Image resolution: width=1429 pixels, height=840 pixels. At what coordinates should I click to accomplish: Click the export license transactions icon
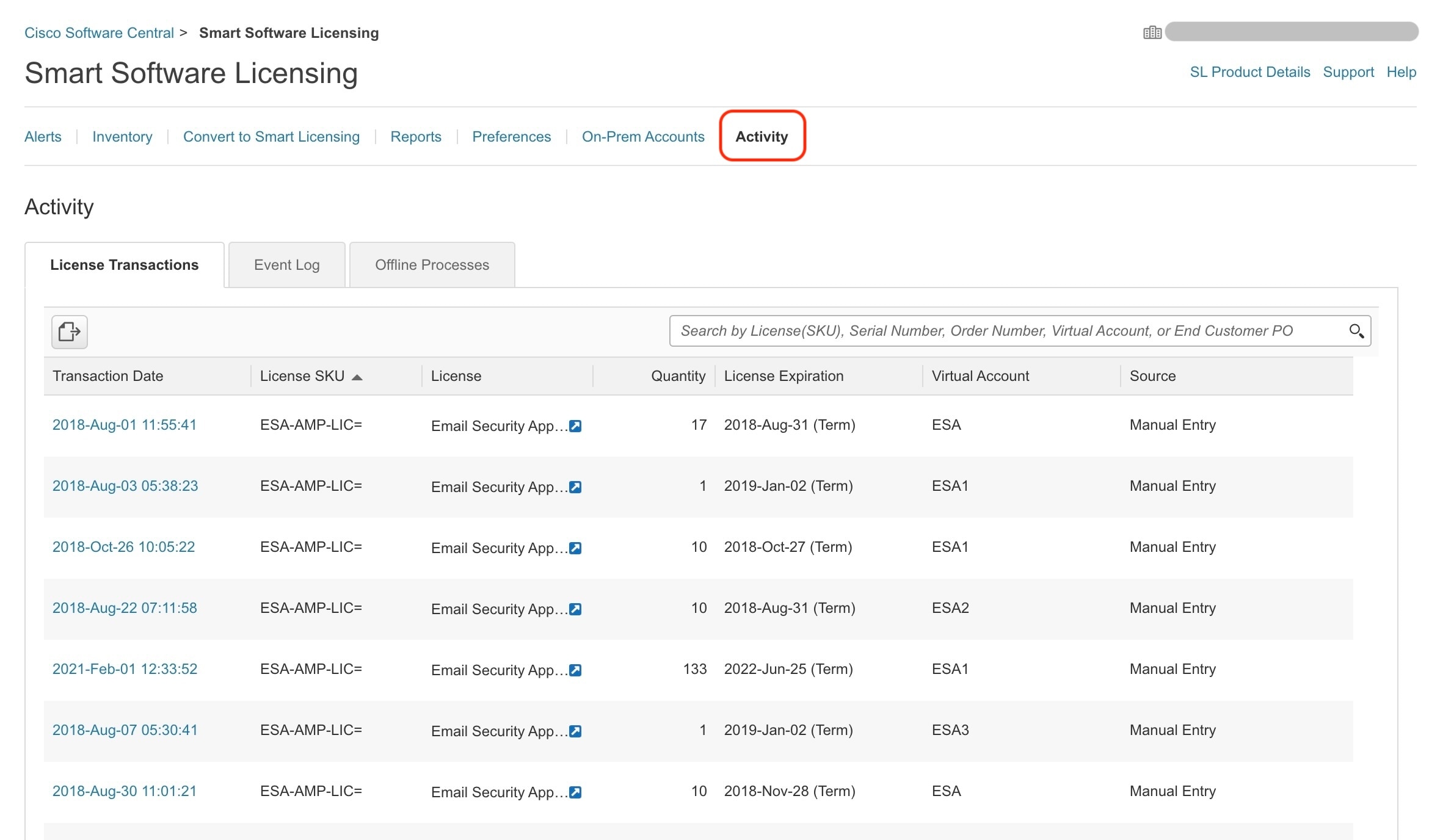coord(69,331)
